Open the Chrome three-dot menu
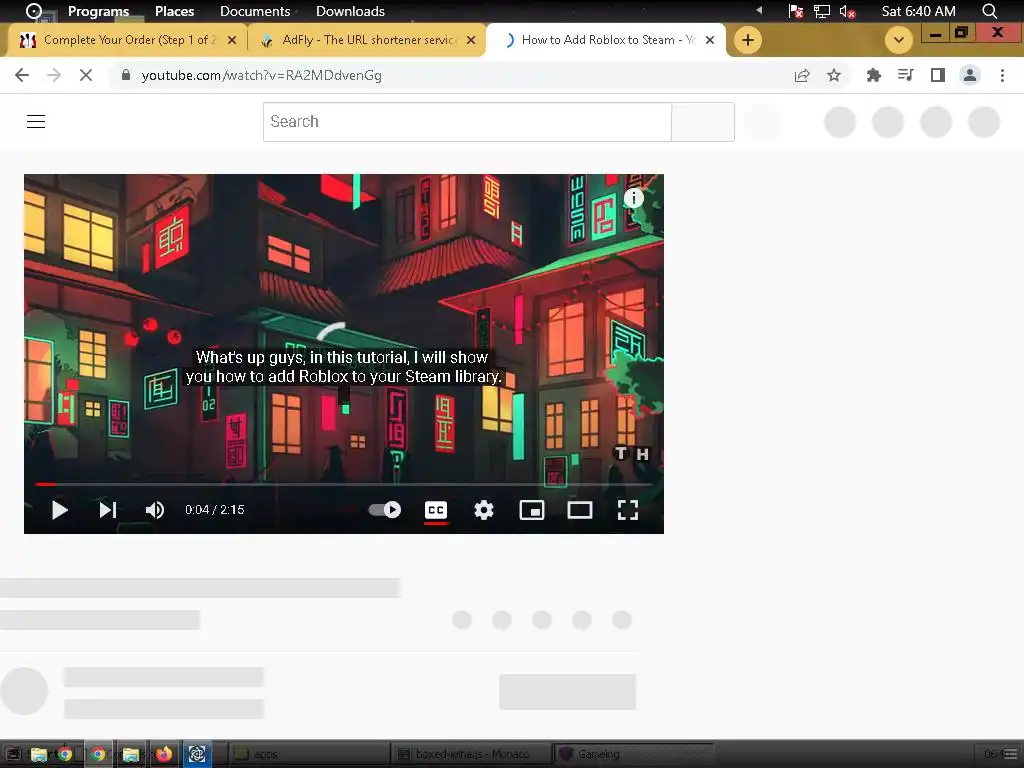The height and width of the screenshot is (768, 1024). (1002, 75)
